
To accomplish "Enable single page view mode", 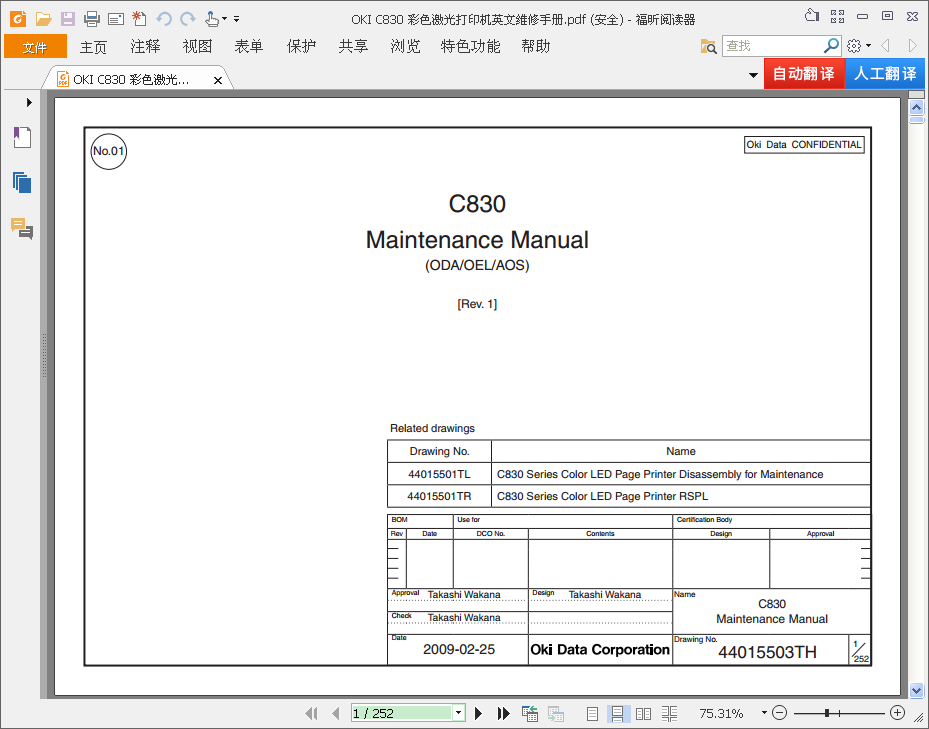I will click(592, 714).
